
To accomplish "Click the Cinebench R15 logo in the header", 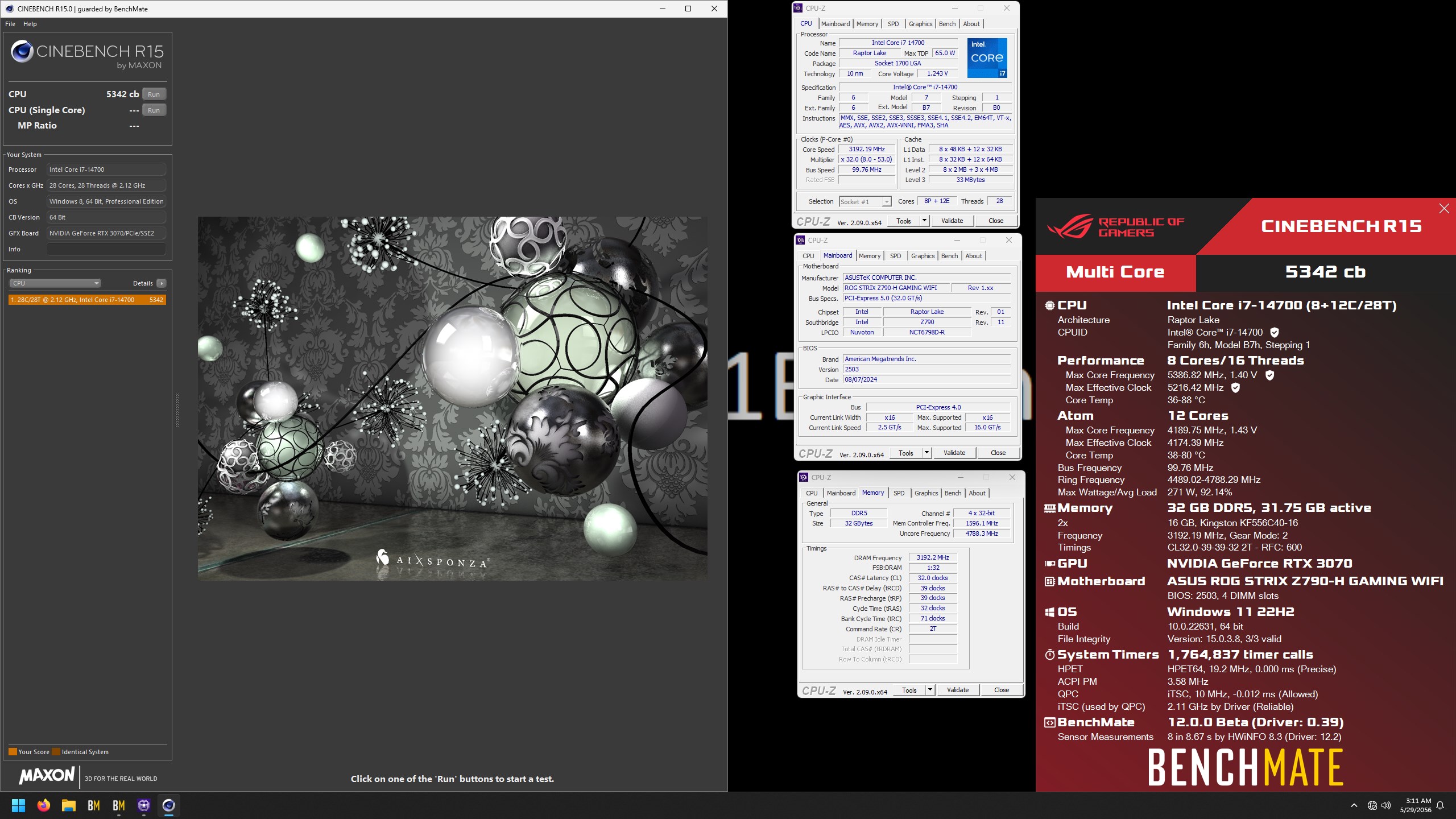I will (86, 55).
